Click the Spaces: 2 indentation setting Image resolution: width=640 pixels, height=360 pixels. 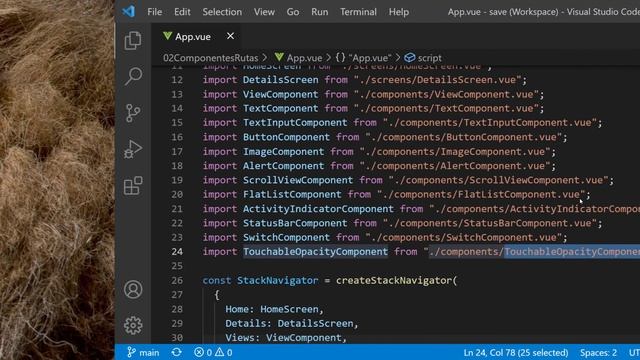(598, 352)
